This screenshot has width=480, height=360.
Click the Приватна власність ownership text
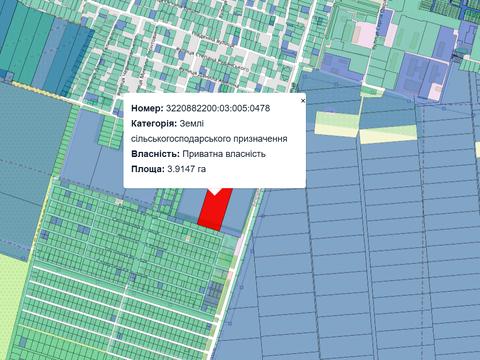pyautogui.click(x=224, y=154)
